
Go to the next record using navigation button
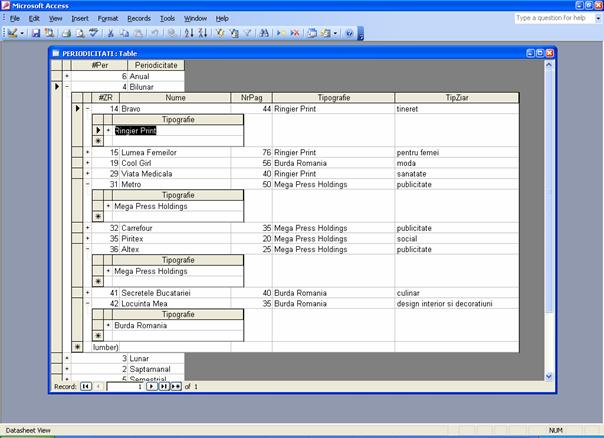pyautogui.click(x=152, y=386)
